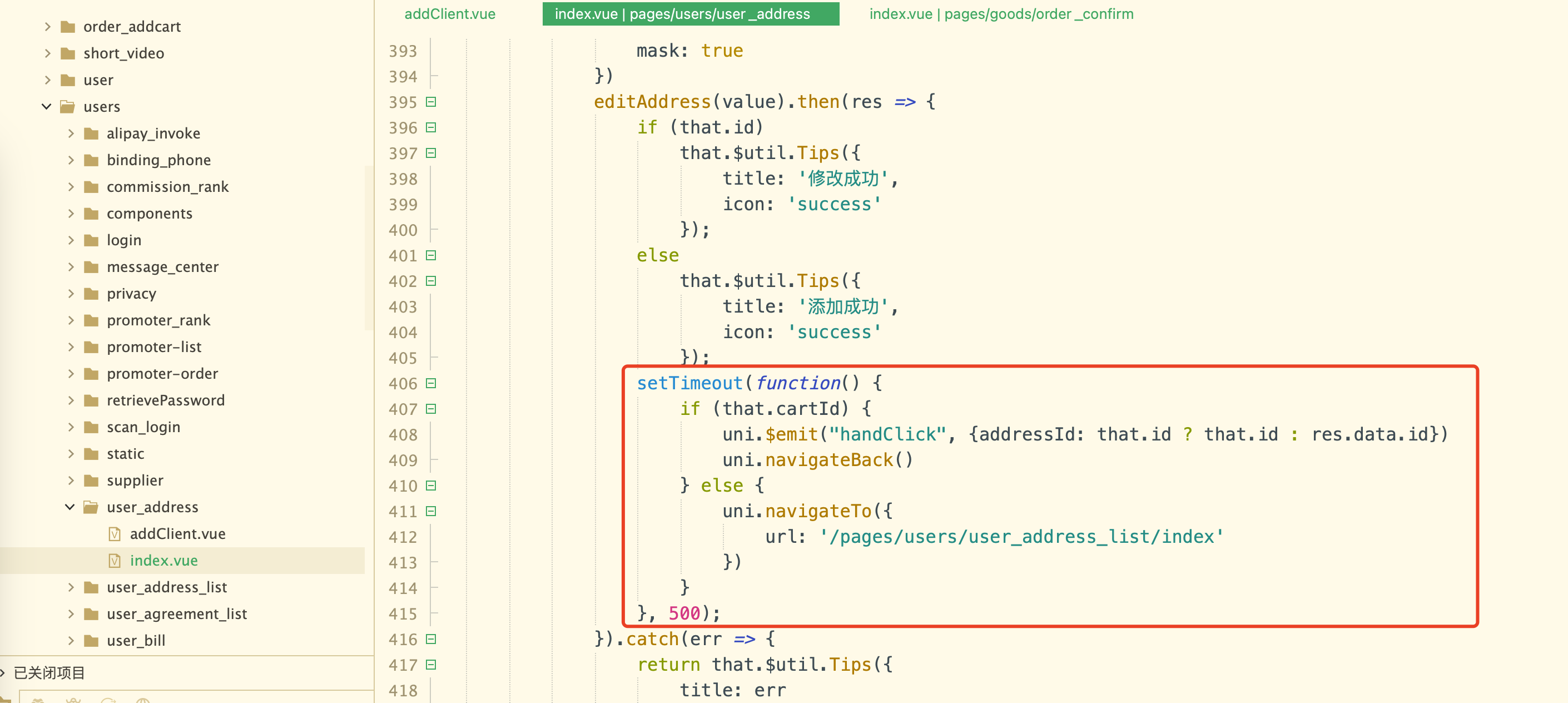Click the short_video folder icon

click(68, 53)
